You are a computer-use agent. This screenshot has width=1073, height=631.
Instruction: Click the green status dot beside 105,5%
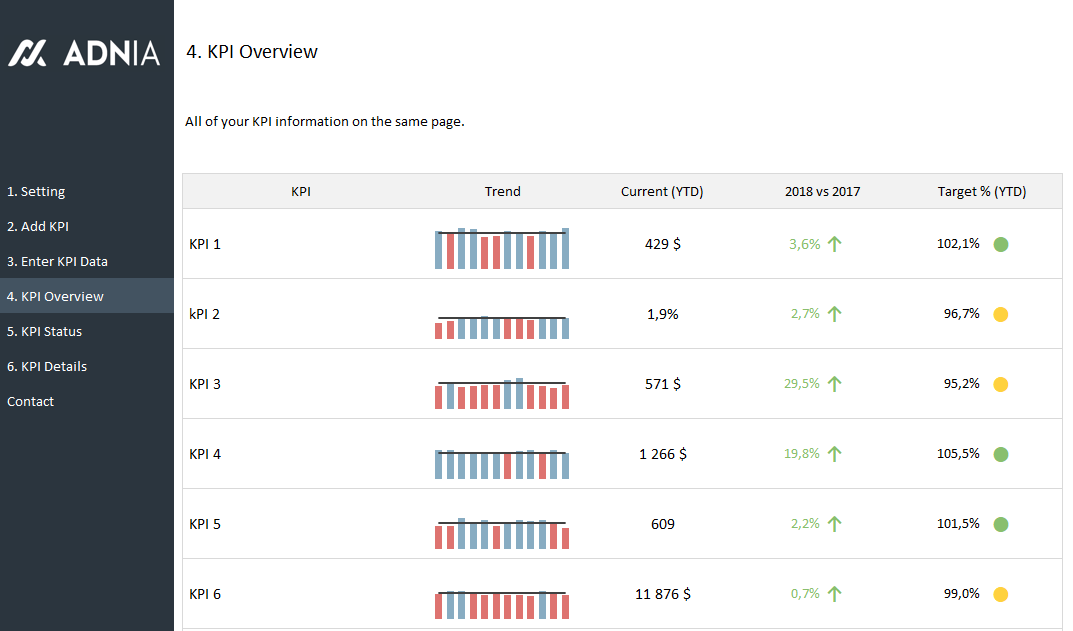pyautogui.click(x=1001, y=454)
